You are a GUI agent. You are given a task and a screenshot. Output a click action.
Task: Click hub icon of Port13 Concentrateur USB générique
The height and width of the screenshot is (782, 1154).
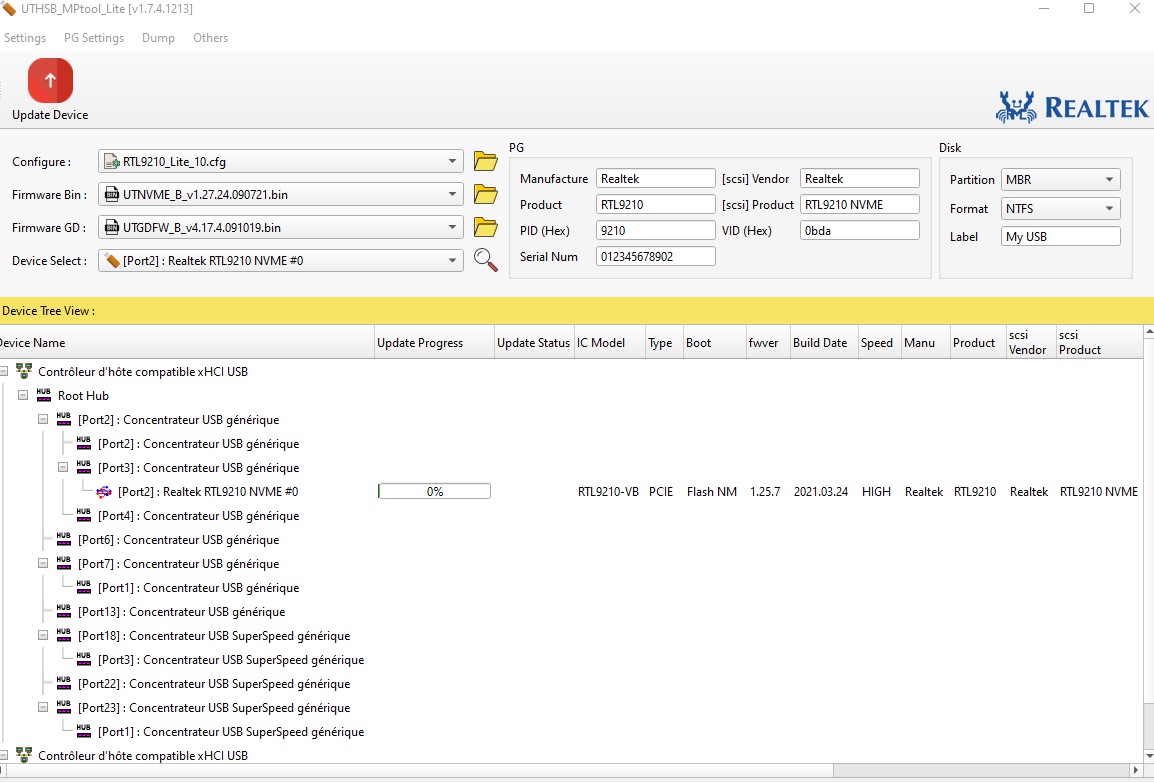tap(63, 611)
